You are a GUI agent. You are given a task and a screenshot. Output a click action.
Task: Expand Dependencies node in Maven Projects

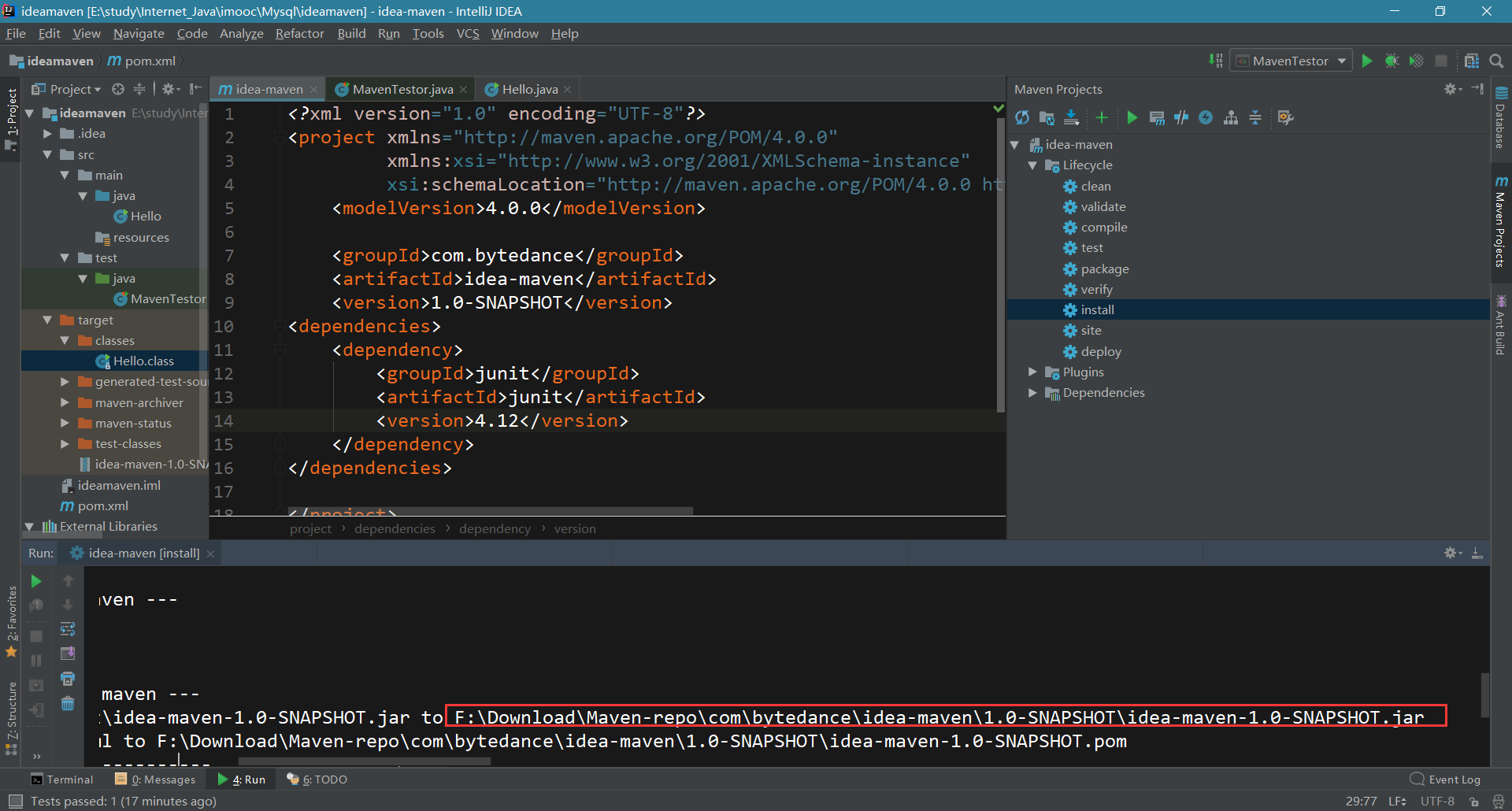pos(1032,392)
